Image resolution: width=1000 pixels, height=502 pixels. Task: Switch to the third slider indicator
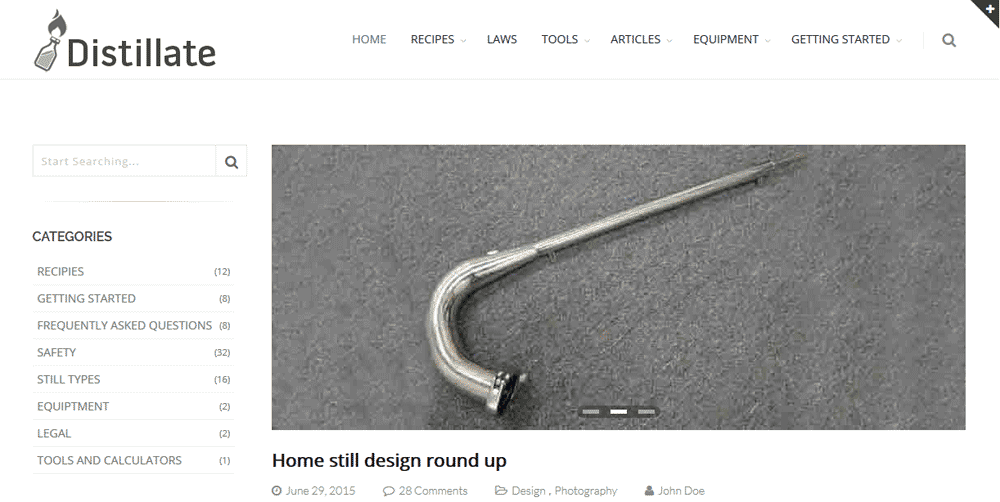click(647, 412)
